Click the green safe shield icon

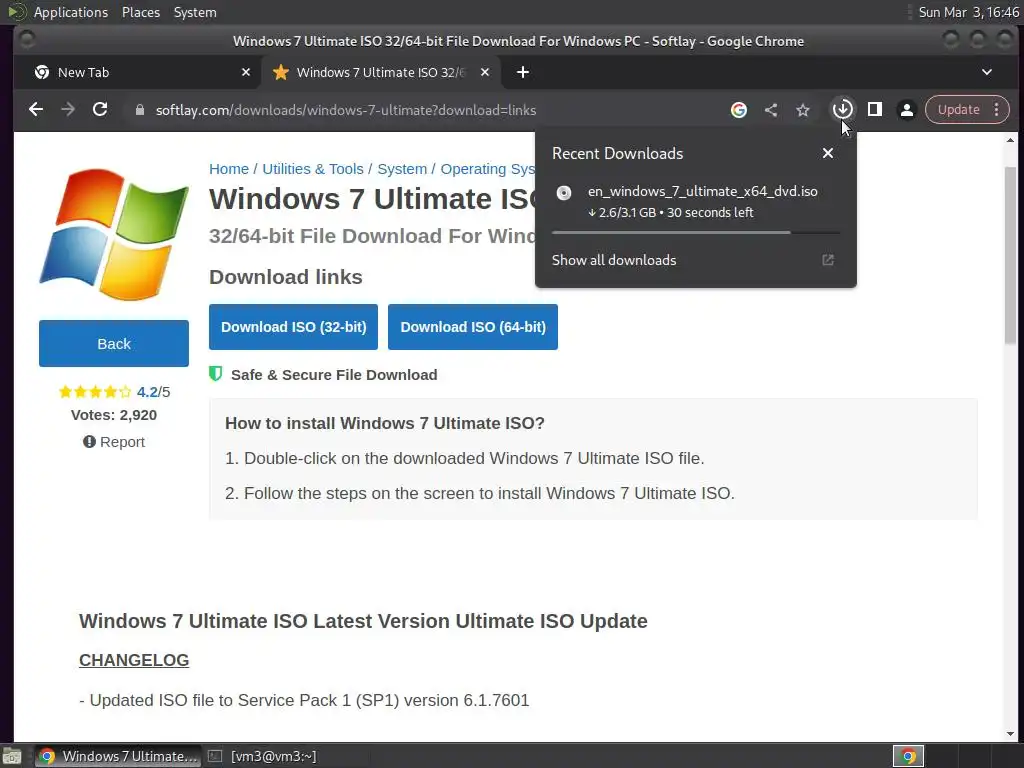click(216, 374)
